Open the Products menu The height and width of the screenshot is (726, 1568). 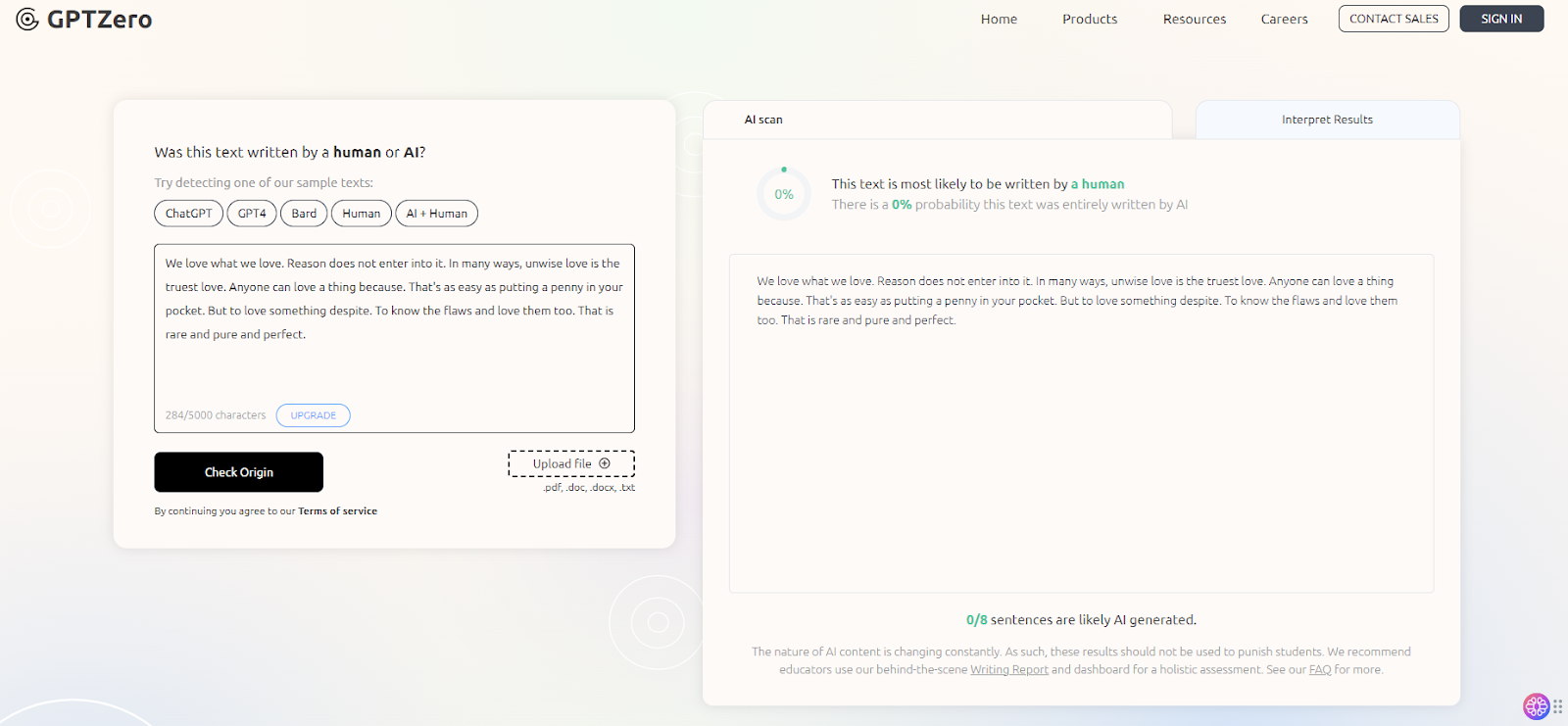point(1090,19)
